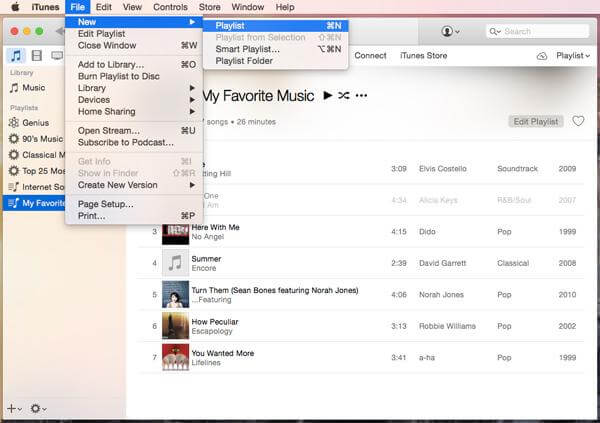The image size is (600, 423).
Task: Click the How Peculiar album artwork
Action: (x=176, y=326)
